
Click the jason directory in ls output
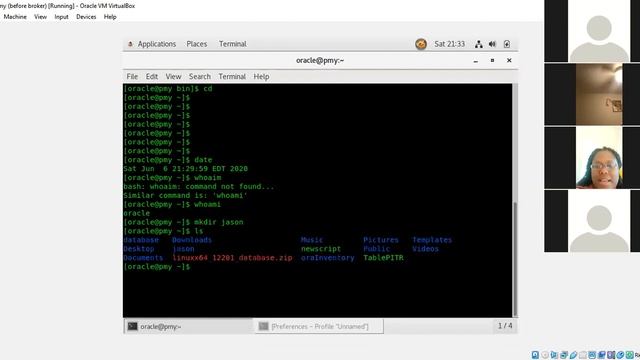[x=183, y=249]
